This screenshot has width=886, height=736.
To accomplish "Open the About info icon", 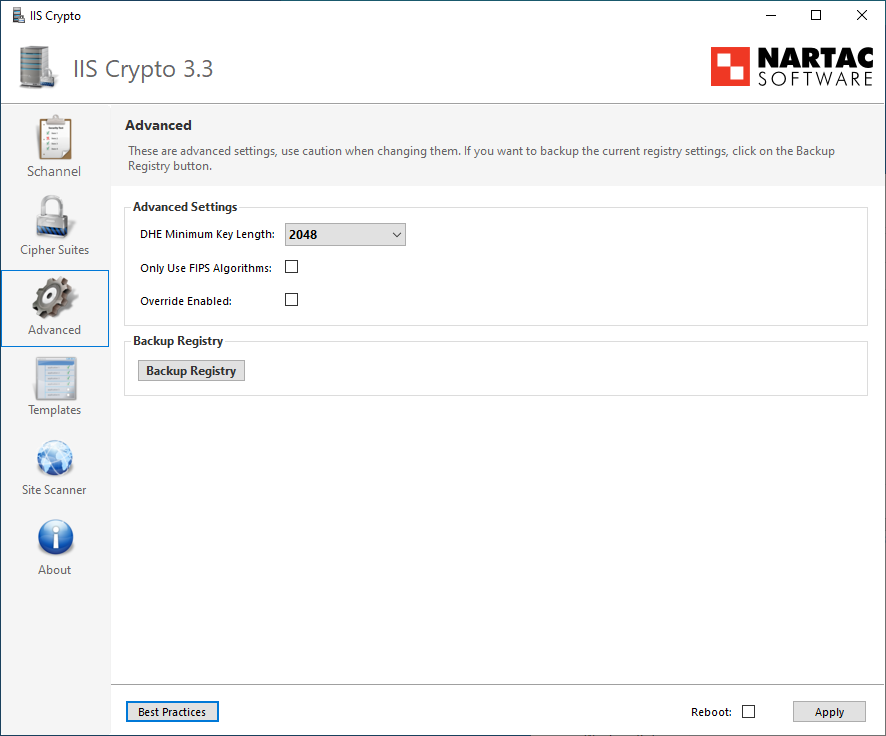I will point(55,537).
